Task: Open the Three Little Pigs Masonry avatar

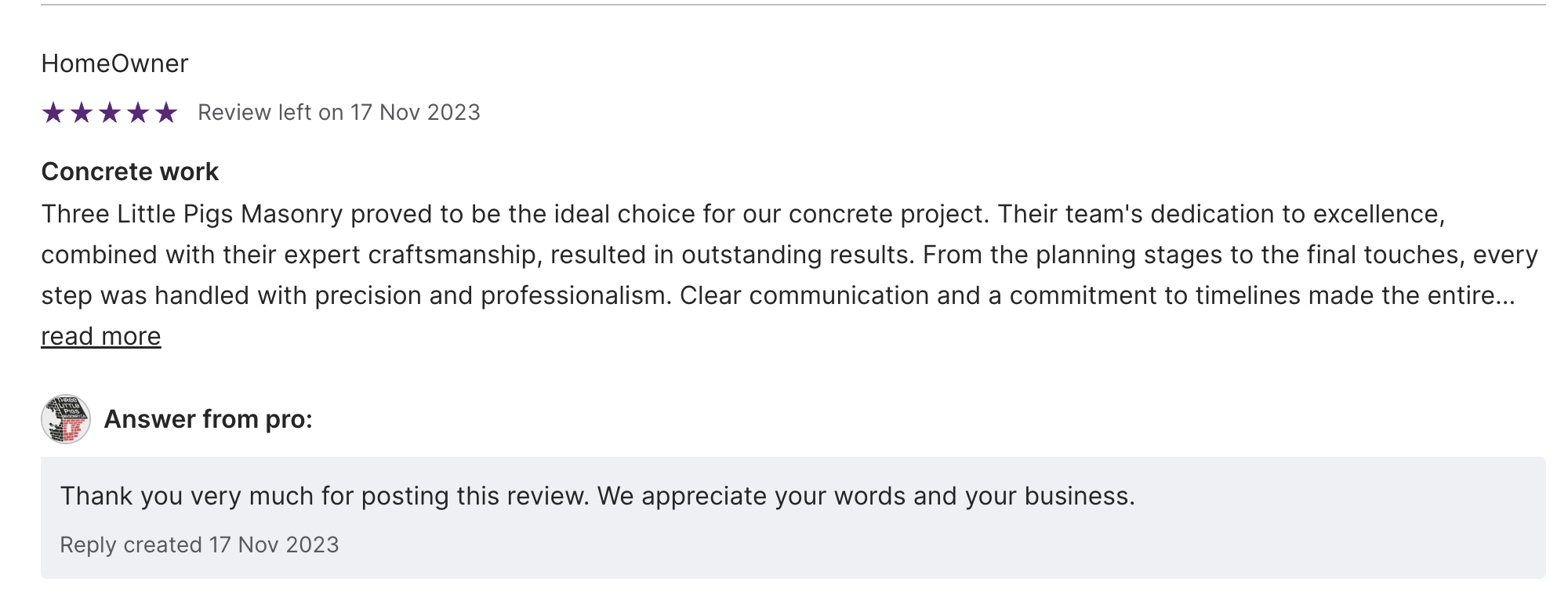Action: [x=66, y=419]
